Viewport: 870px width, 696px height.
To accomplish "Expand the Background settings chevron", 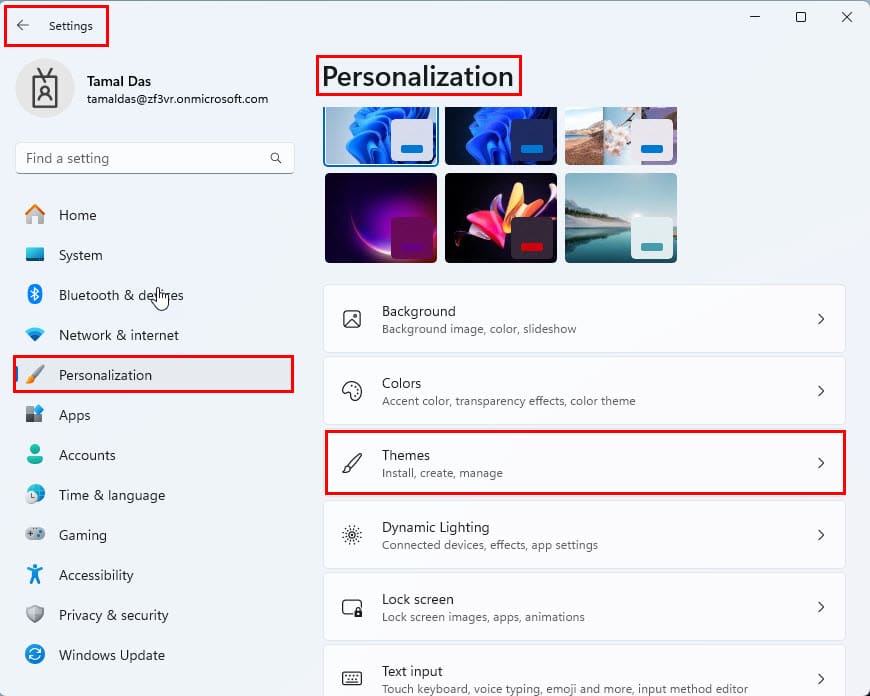I will click(821, 319).
